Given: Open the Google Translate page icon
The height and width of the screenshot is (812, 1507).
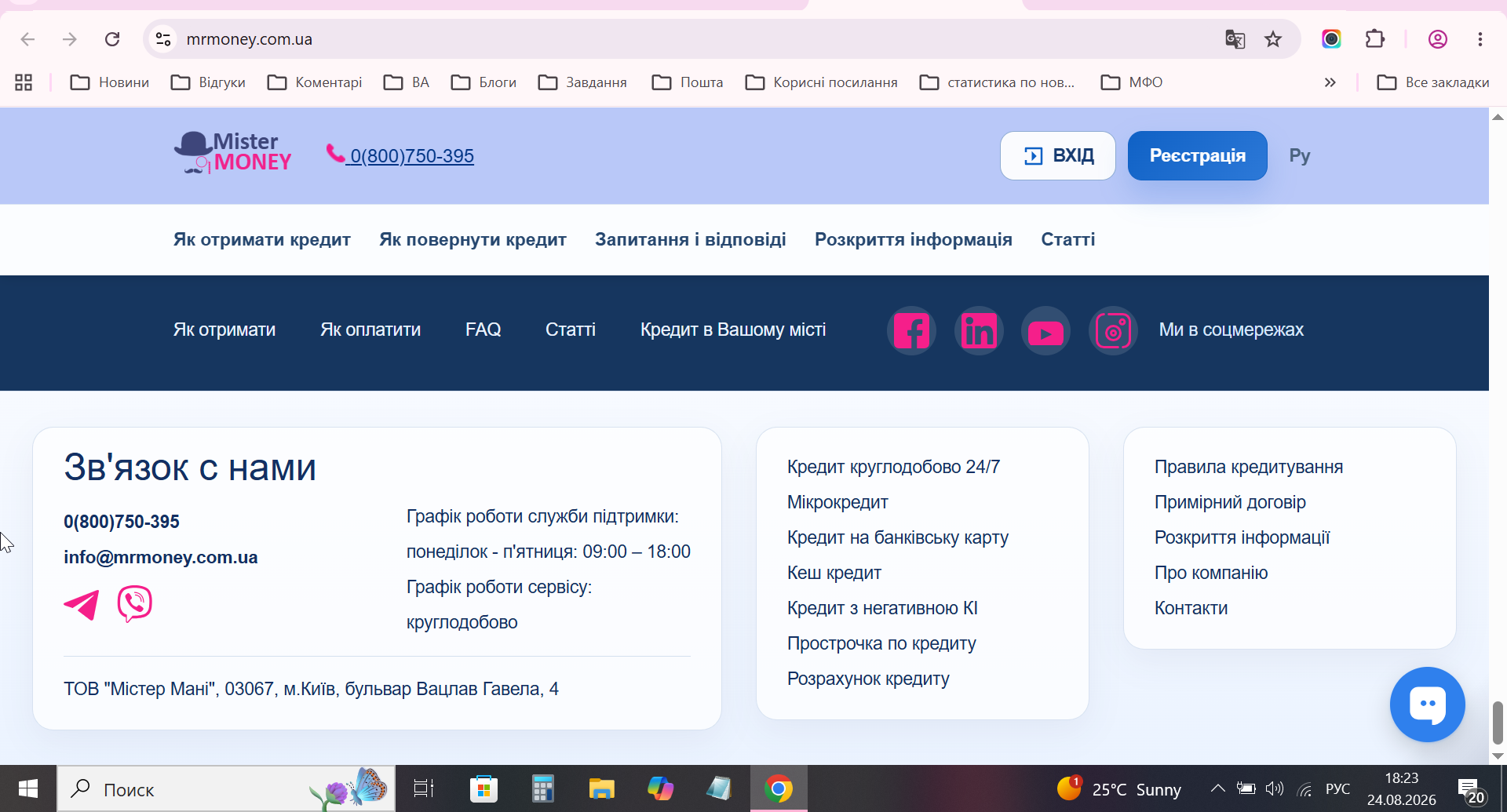Looking at the screenshot, I should pos(1235,39).
